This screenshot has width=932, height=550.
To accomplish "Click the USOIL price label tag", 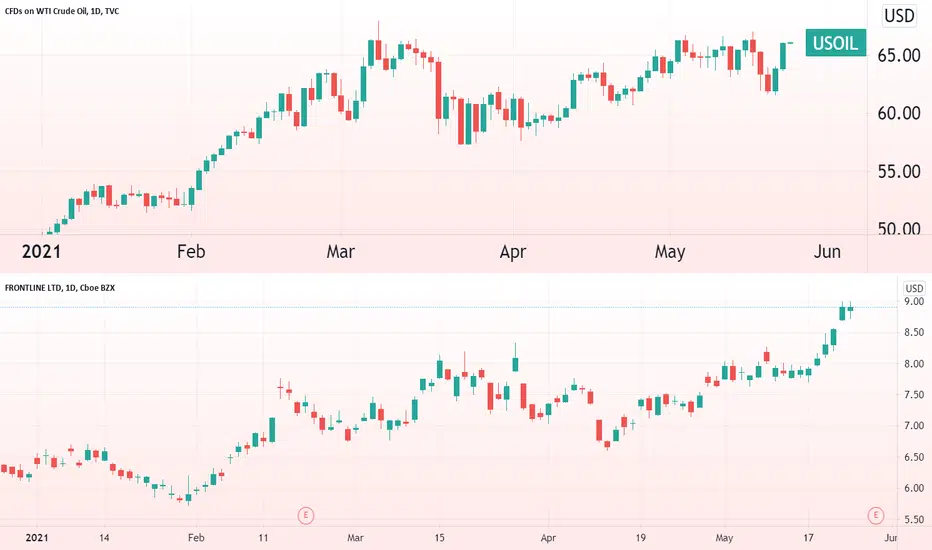I will 835,43.
